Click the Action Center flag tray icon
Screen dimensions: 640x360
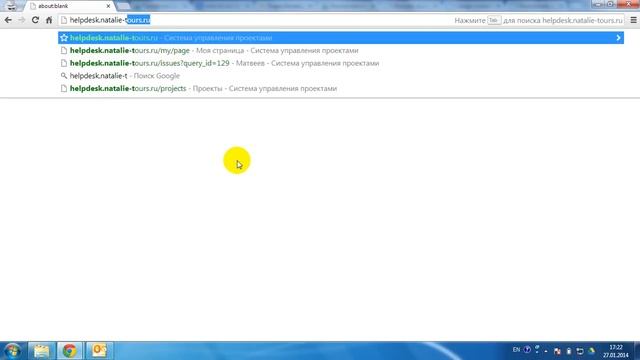coord(557,351)
